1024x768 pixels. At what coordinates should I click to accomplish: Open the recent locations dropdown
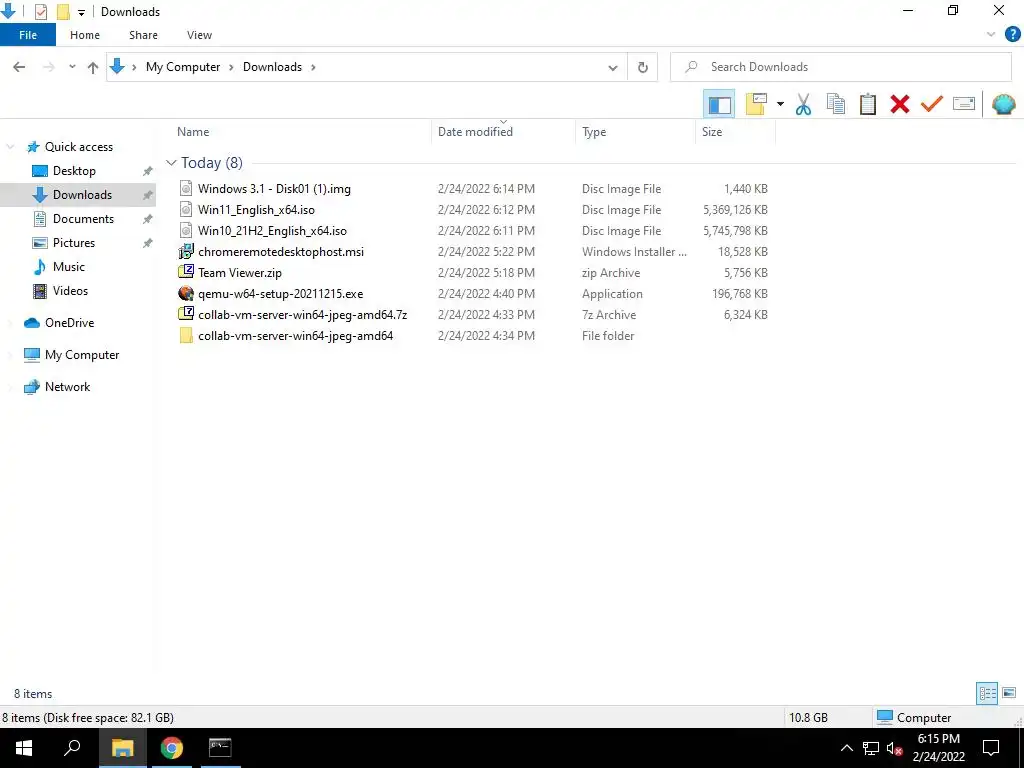click(72, 67)
